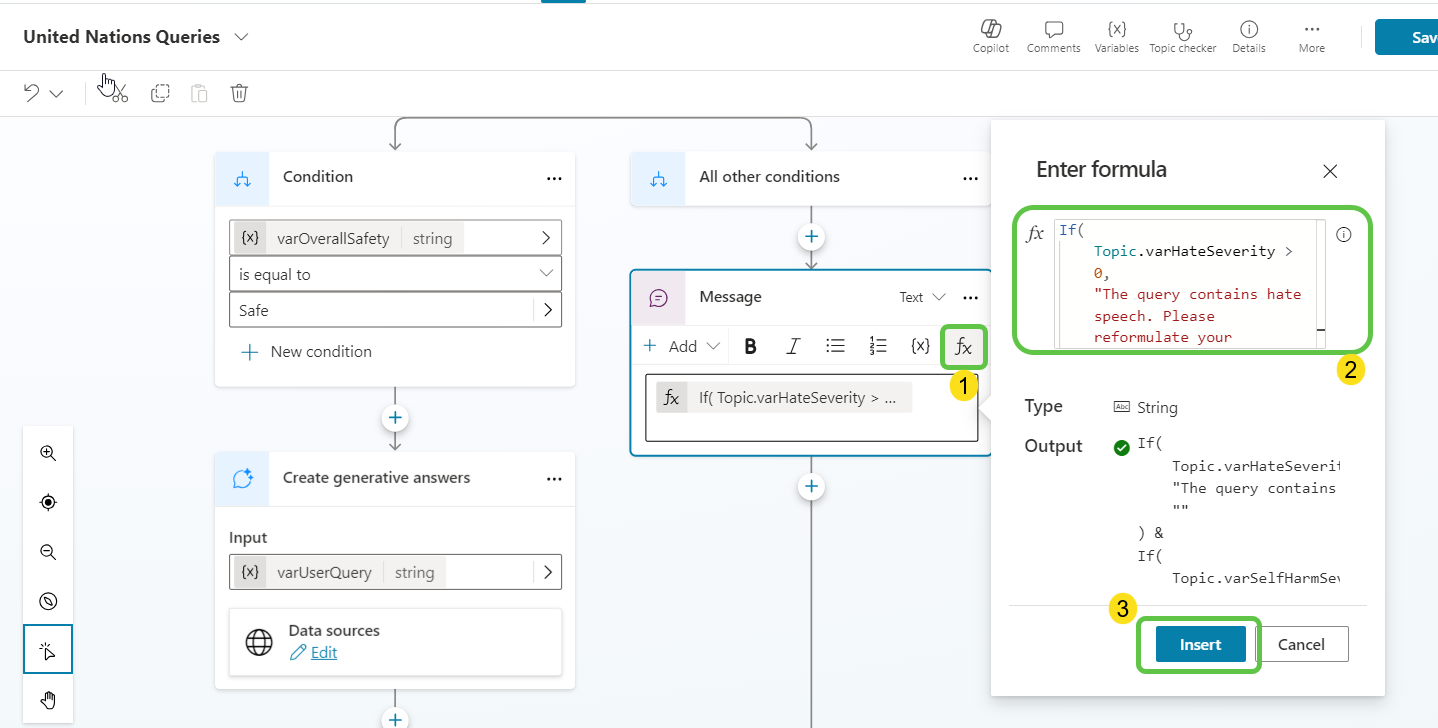Expand the Message type Text dropdown

tap(922, 297)
